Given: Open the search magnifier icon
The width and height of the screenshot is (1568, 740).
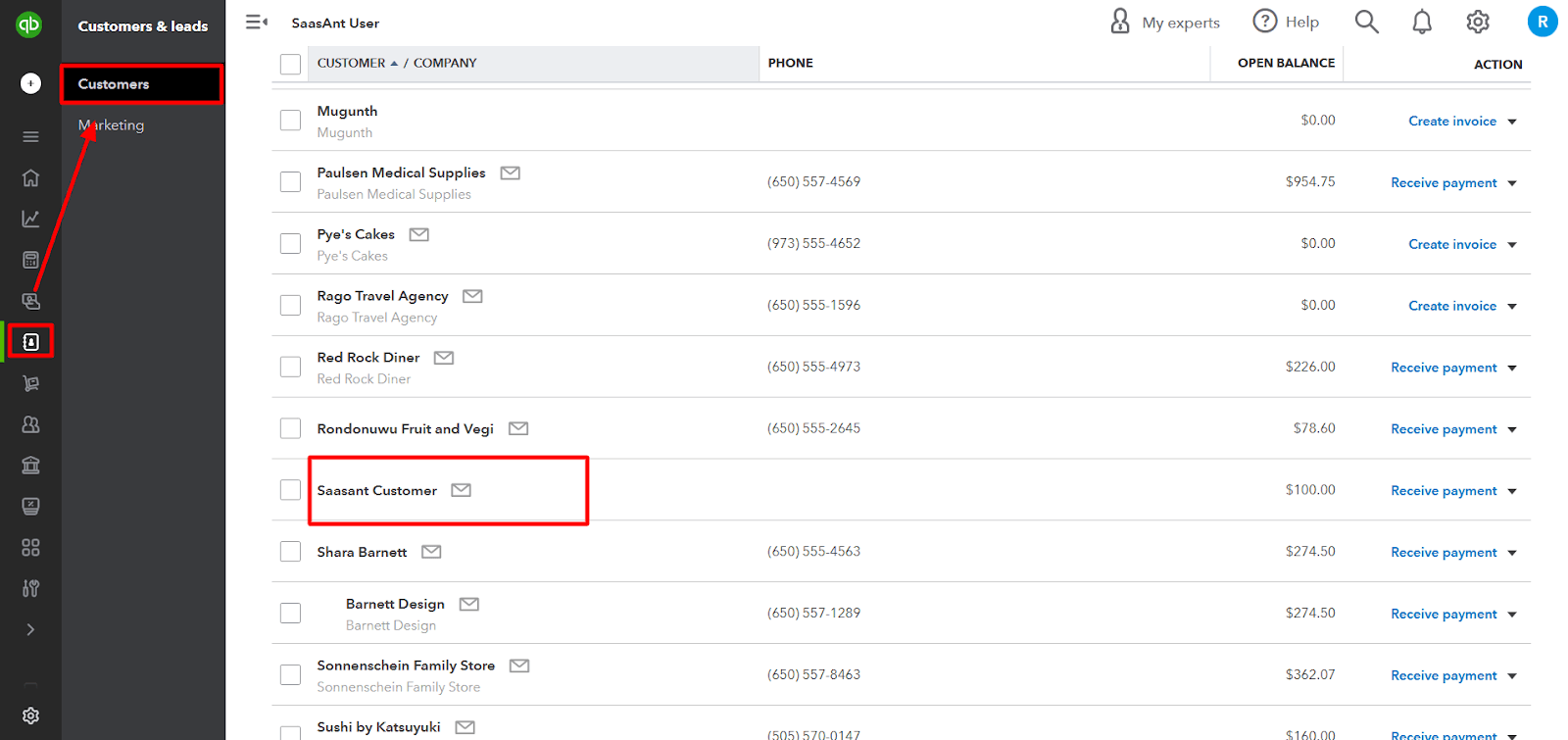Looking at the screenshot, I should (x=1367, y=22).
